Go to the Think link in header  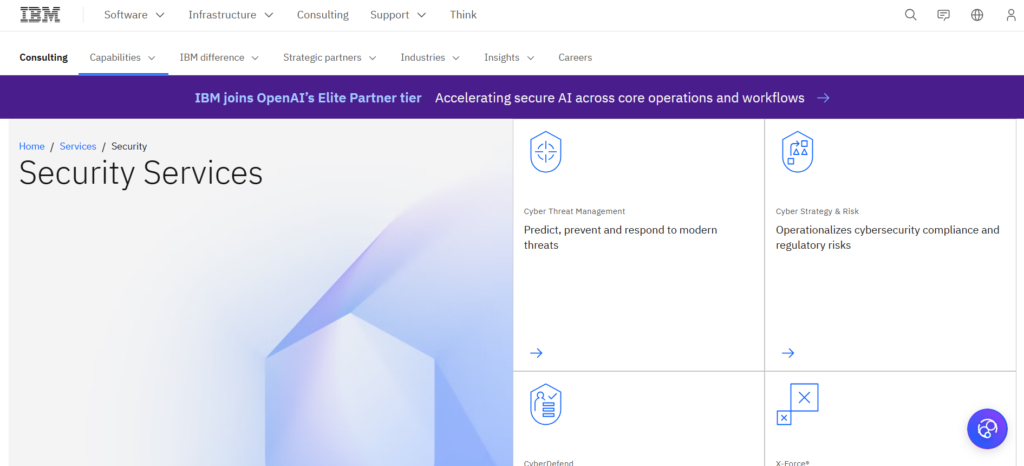(x=464, y=15)
